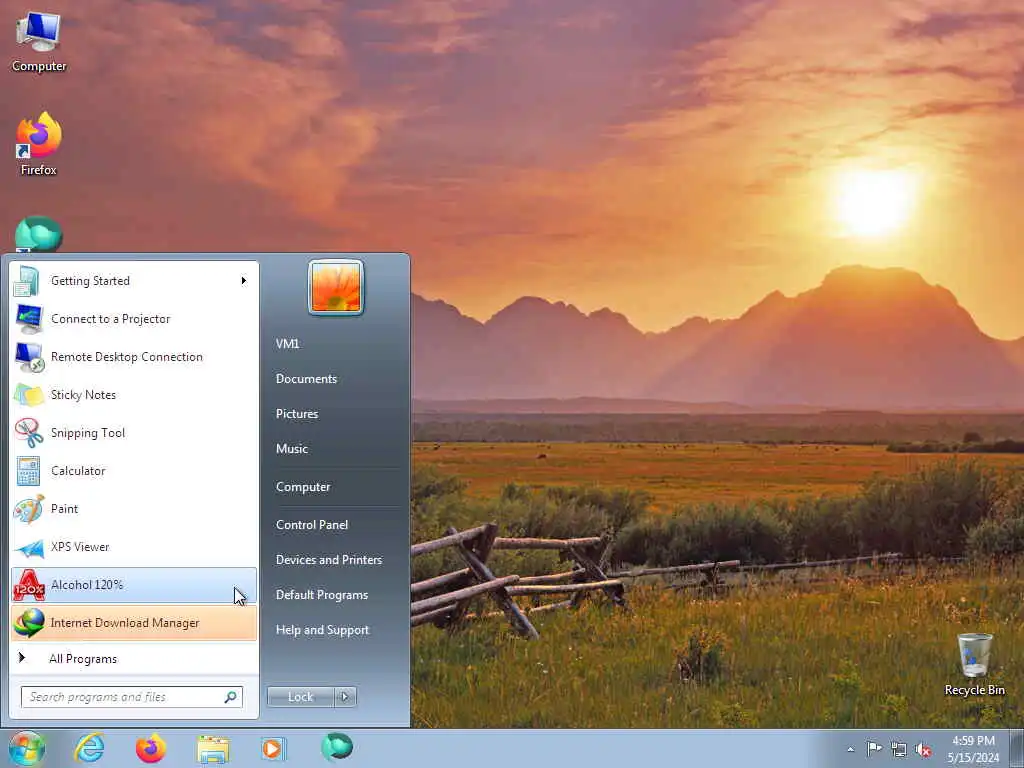Open Documents from Start menu
The image size is (1024, 768).
(x=306, y=379)
